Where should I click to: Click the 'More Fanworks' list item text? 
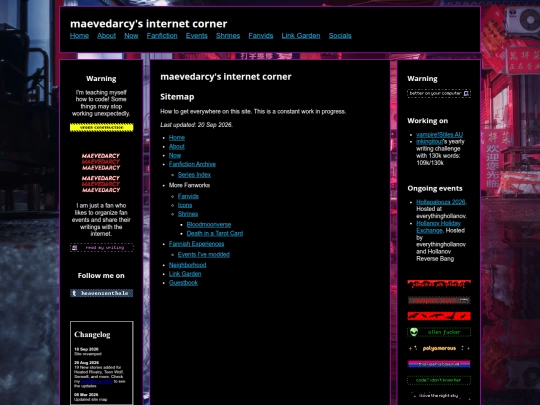[x=189, y=185]
